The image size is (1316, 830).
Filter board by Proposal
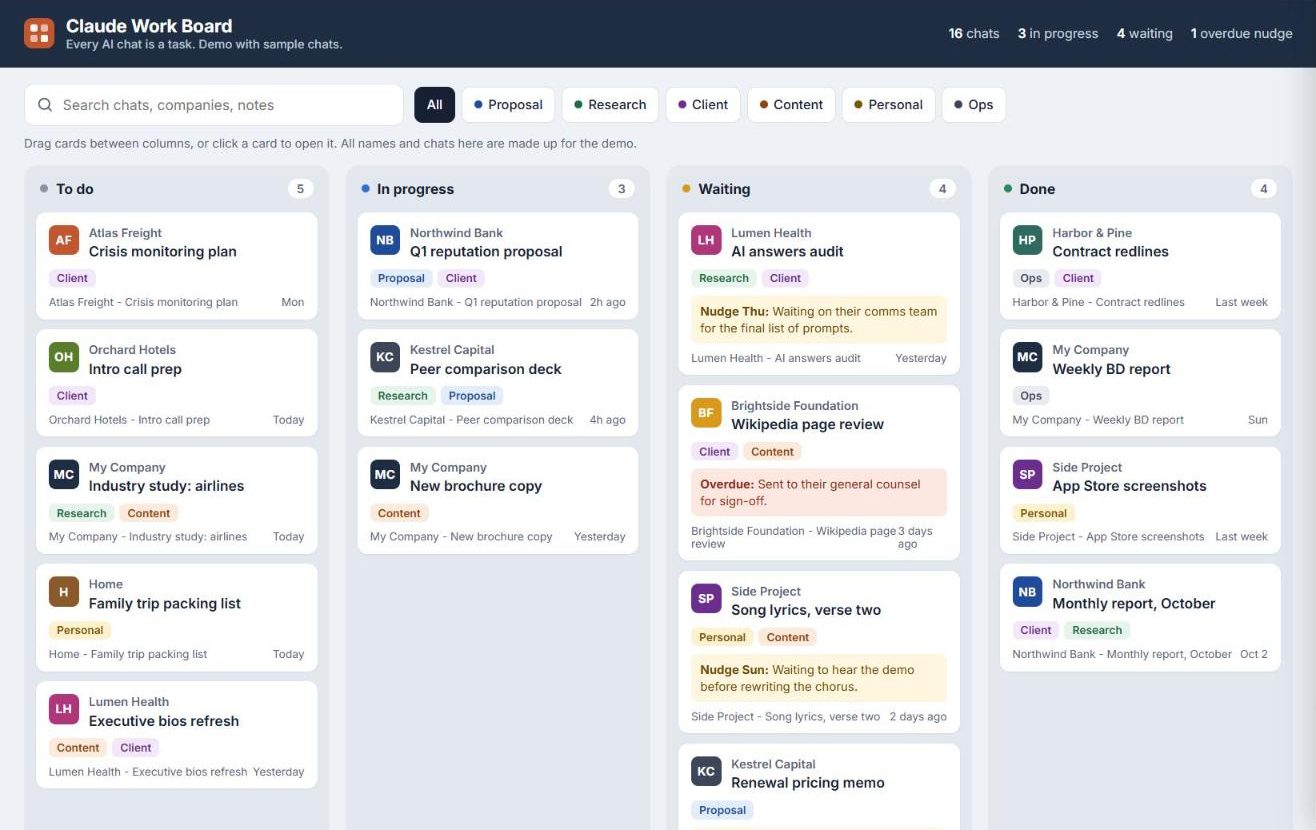508,105
